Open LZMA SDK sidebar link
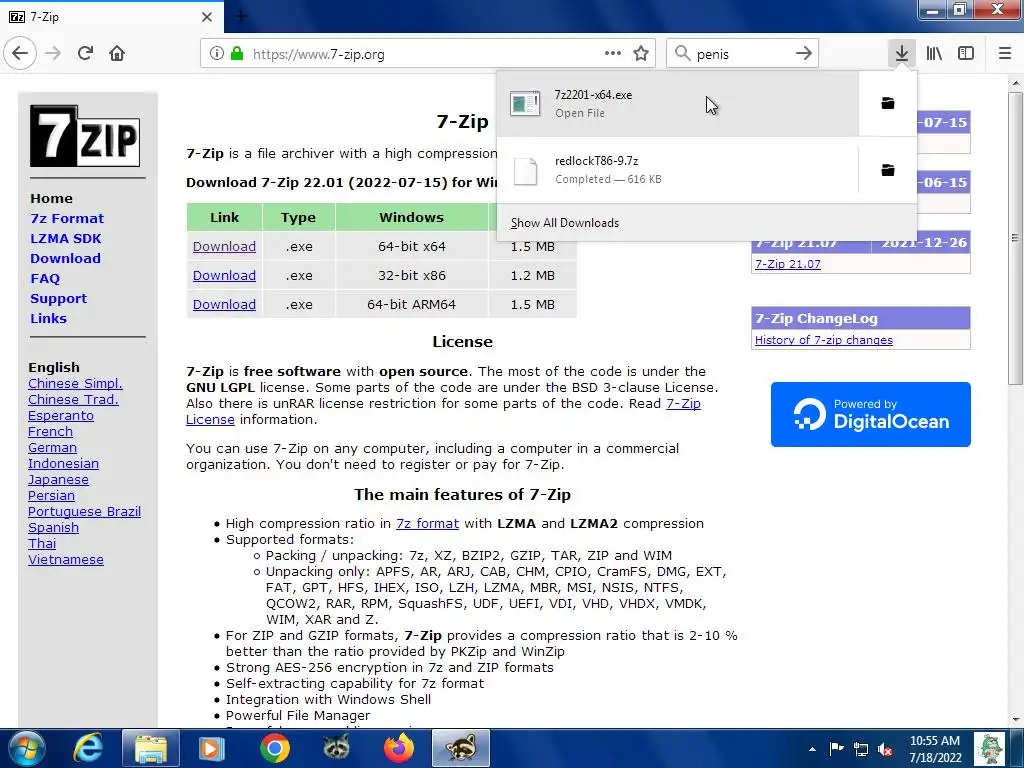Viewport: 1024px width, 768px height. 66,238
